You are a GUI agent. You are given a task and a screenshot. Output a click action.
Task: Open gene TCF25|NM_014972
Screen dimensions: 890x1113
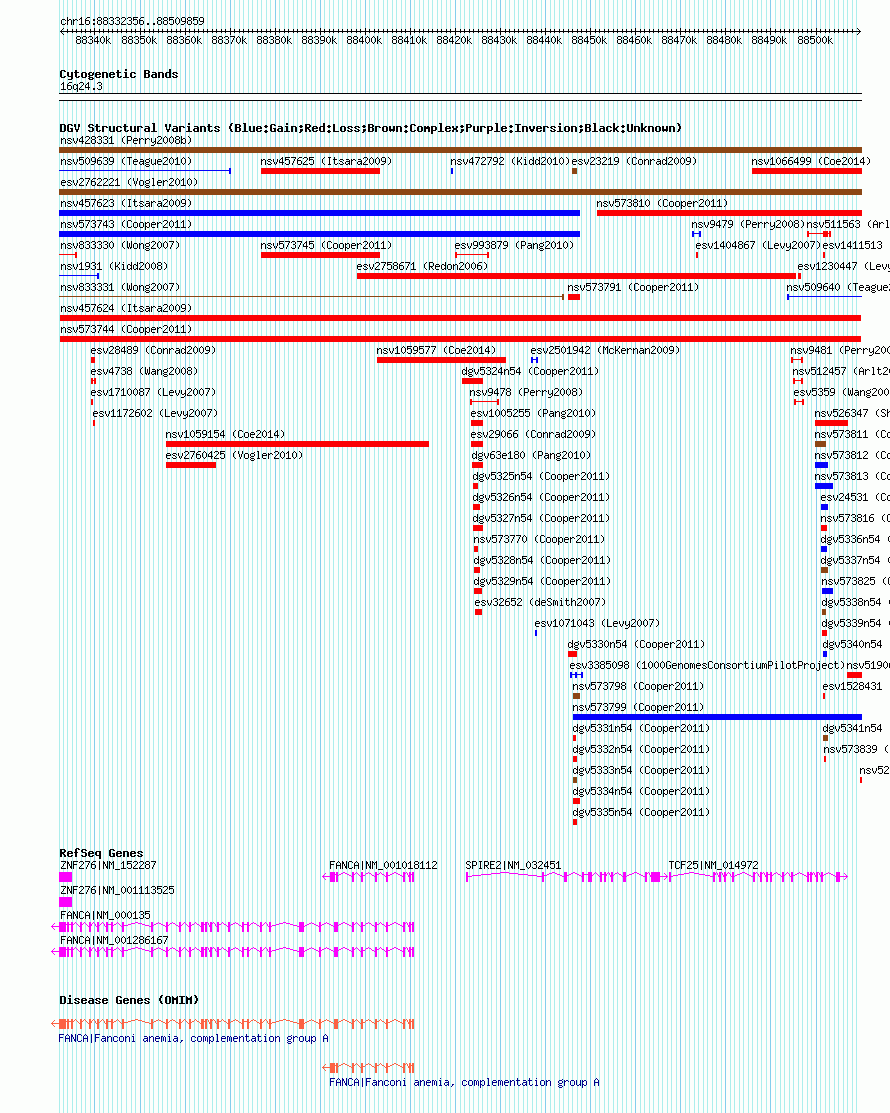[x=713, y=866]
